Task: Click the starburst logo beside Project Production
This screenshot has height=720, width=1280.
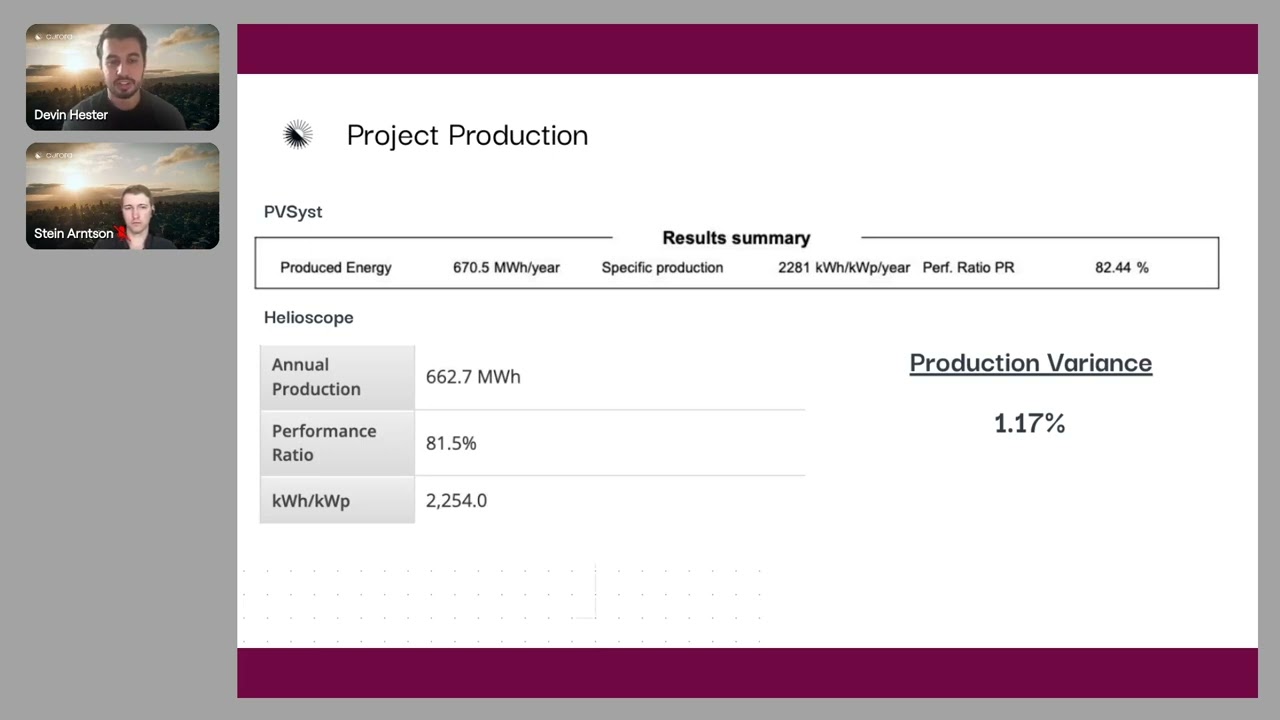Action: 298,135
